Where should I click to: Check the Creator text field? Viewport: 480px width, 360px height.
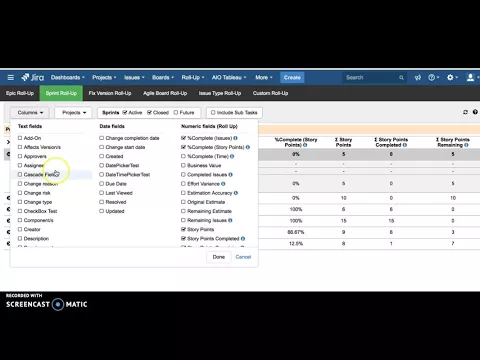coord(20,229)
